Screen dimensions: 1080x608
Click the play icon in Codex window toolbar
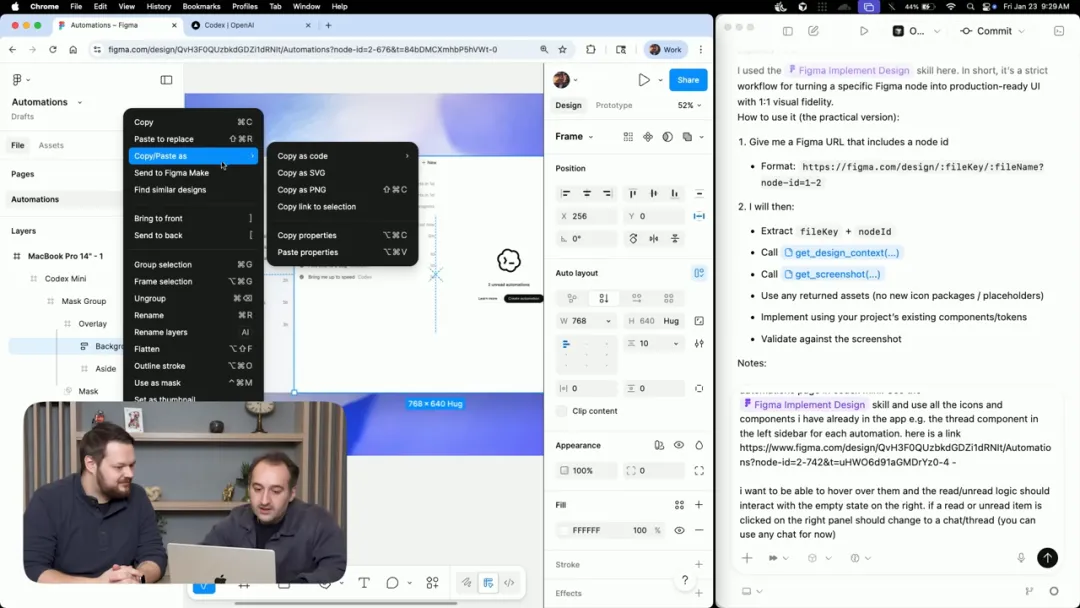pyautogui.click(x=864, y=31)
